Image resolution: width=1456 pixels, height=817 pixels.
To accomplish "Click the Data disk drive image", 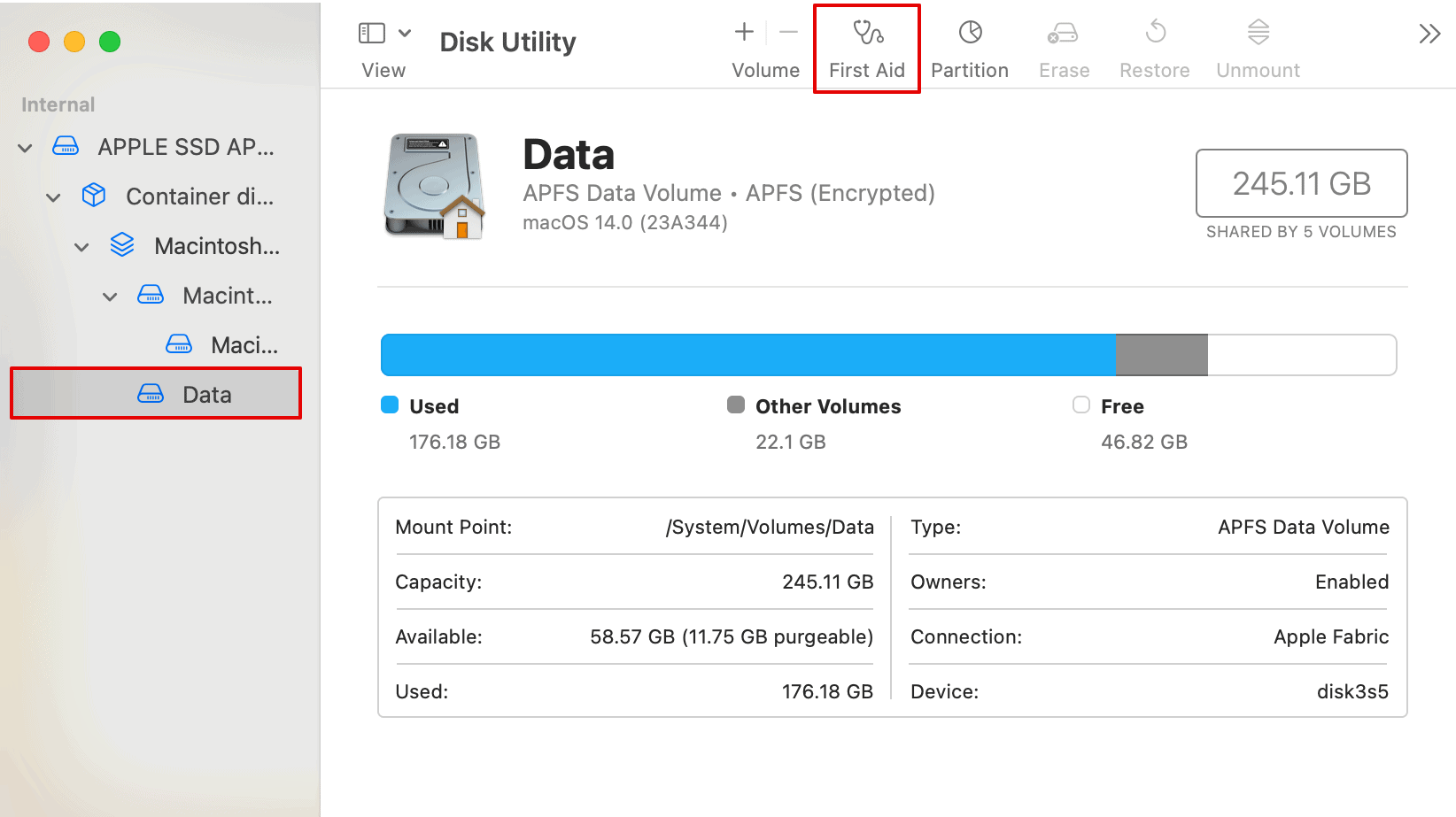I will (x=434, y=186).
